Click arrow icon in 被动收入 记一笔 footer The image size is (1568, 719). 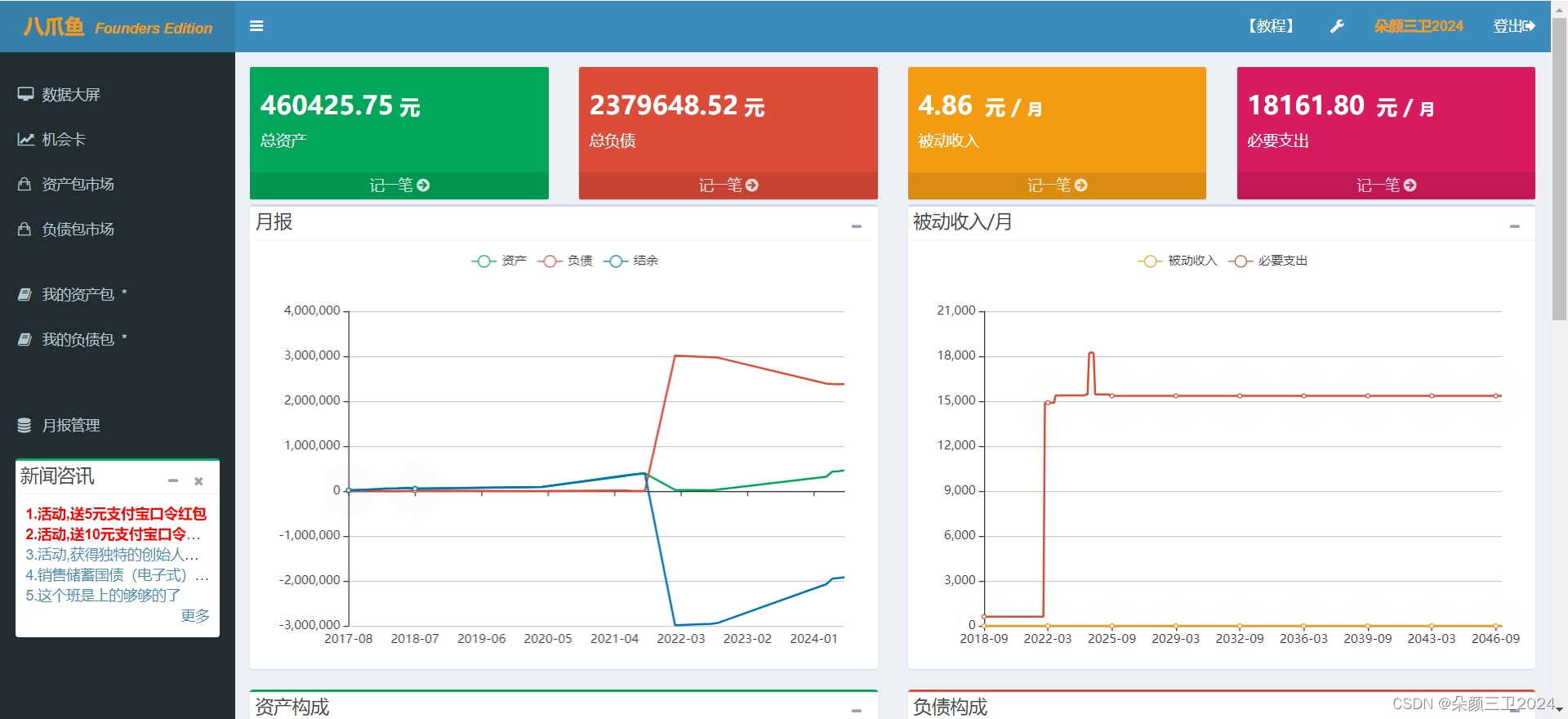[x=1081, y=185]
